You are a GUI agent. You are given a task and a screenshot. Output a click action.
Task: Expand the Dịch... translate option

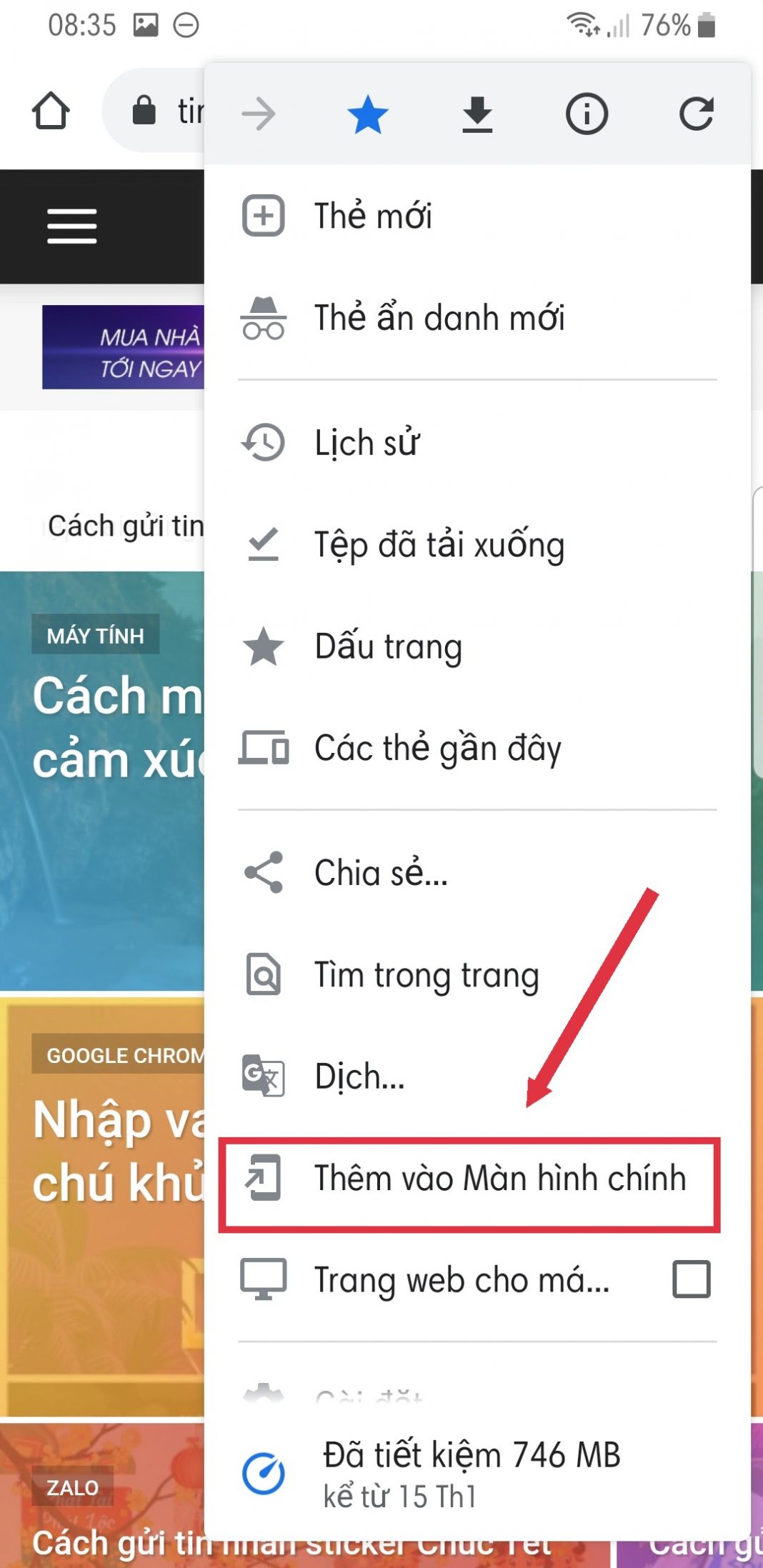[x=477, y=1077]
